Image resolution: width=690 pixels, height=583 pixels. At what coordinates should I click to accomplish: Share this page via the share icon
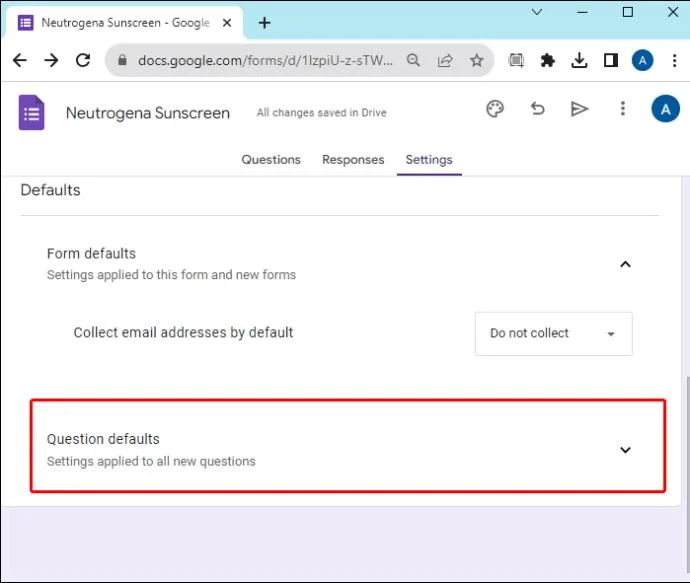(445, 60)
